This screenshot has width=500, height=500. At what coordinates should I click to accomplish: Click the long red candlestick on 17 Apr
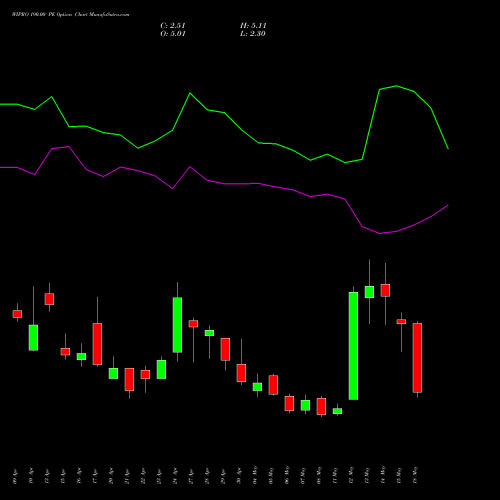pyautogui.click(x=97, y=344)
